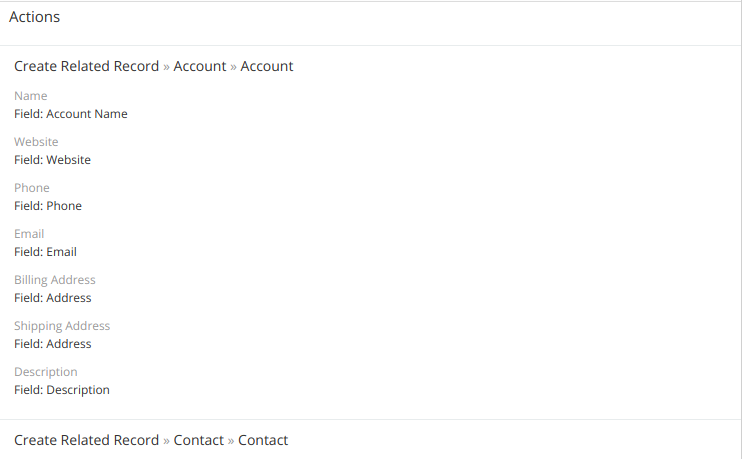Select the Name field label
The image size is (742, 459).
click(x=31, y=96)
